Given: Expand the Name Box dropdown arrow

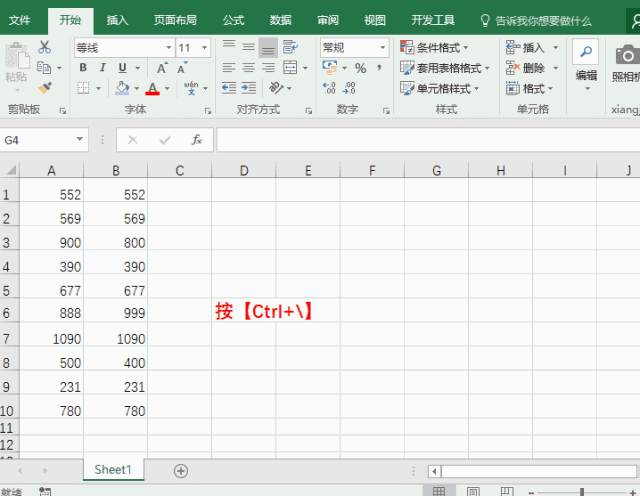Looking at the screenshot, I should pos(80,140).
